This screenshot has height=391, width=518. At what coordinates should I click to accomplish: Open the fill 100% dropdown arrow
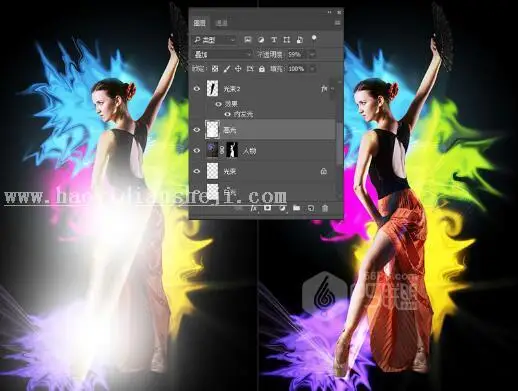click(312, 69)
